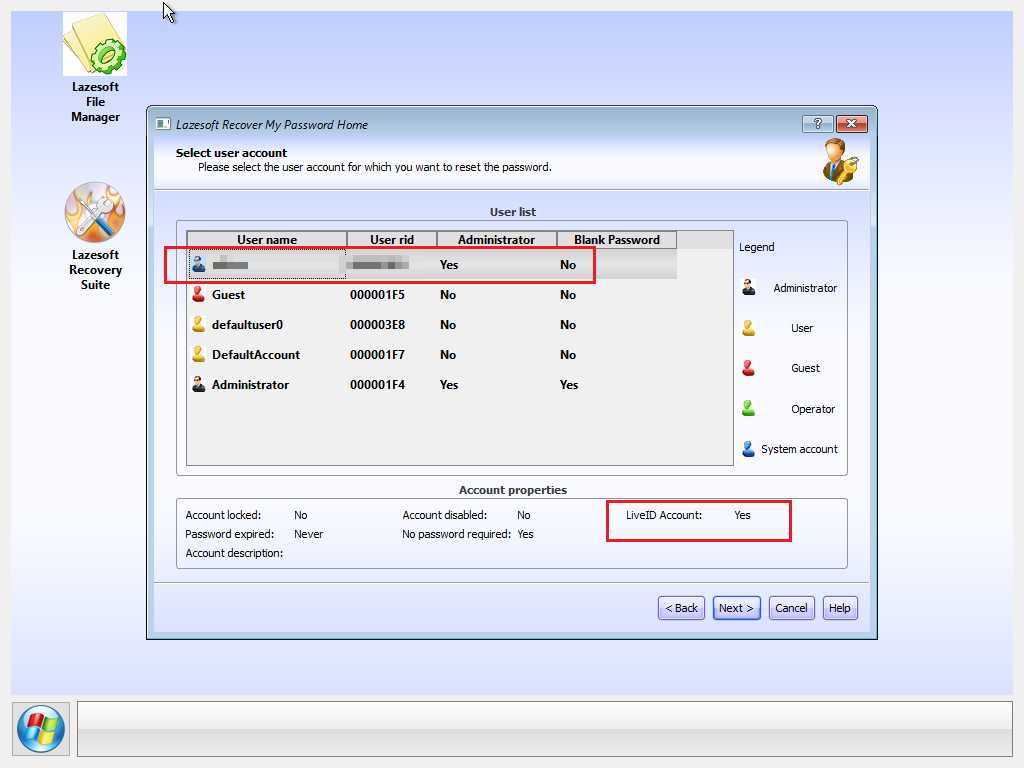The height and width of the screenshot is (768, 1024).
Task: Click the Account description label
Action: [x=234, y=552]
